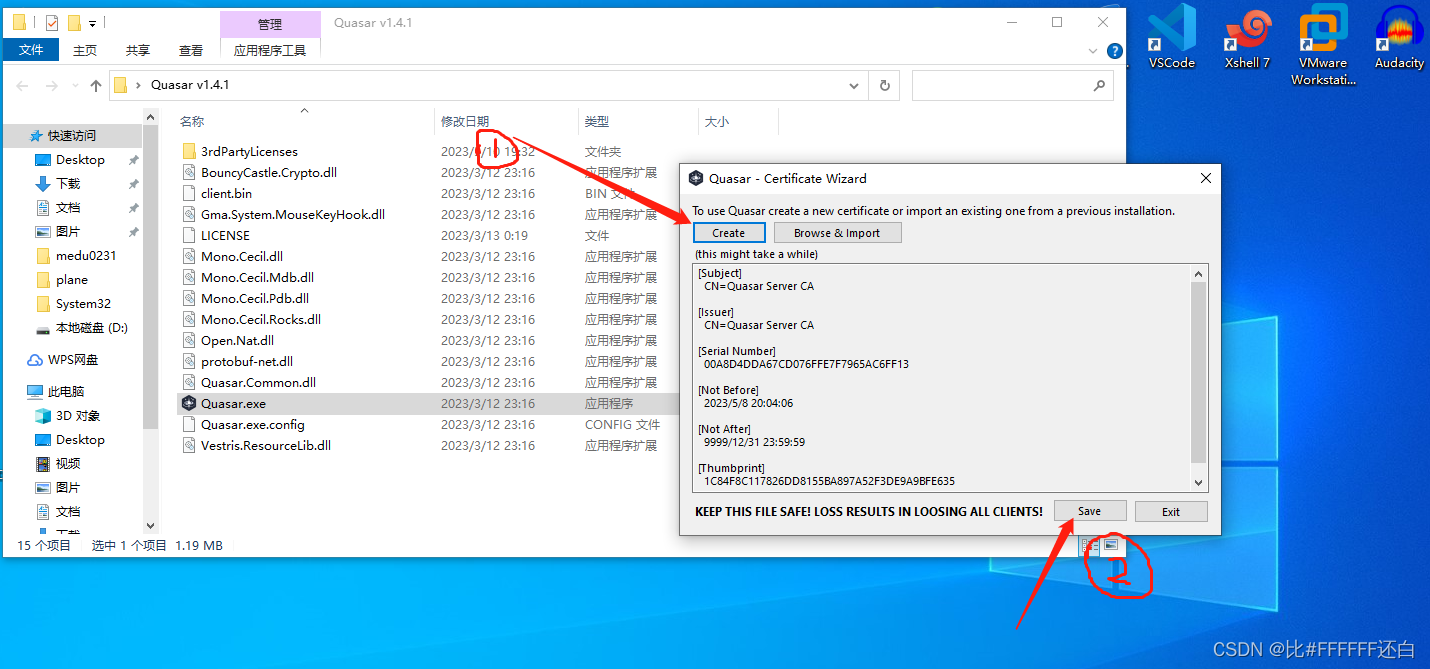Switch to large thumbnails view icon
The image size is (1430, 669).
(x=1111, y=545)
